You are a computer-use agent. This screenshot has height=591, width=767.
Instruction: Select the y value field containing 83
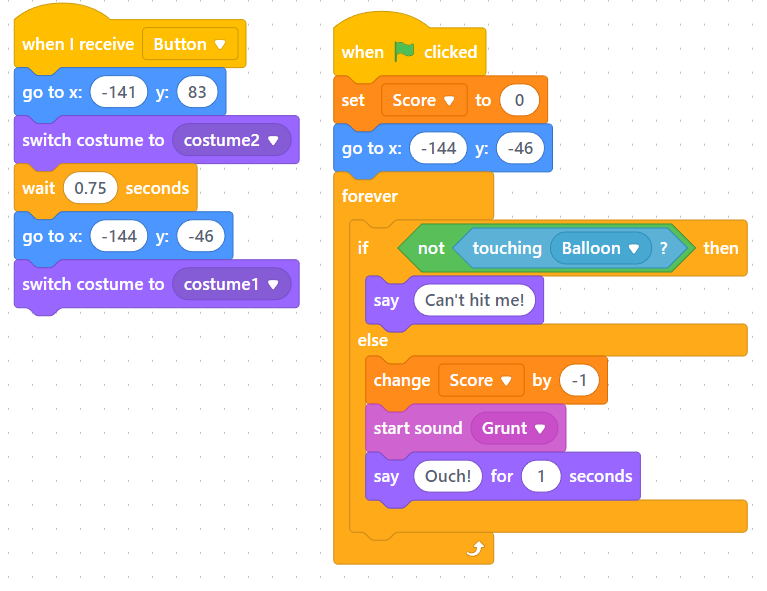197,92
